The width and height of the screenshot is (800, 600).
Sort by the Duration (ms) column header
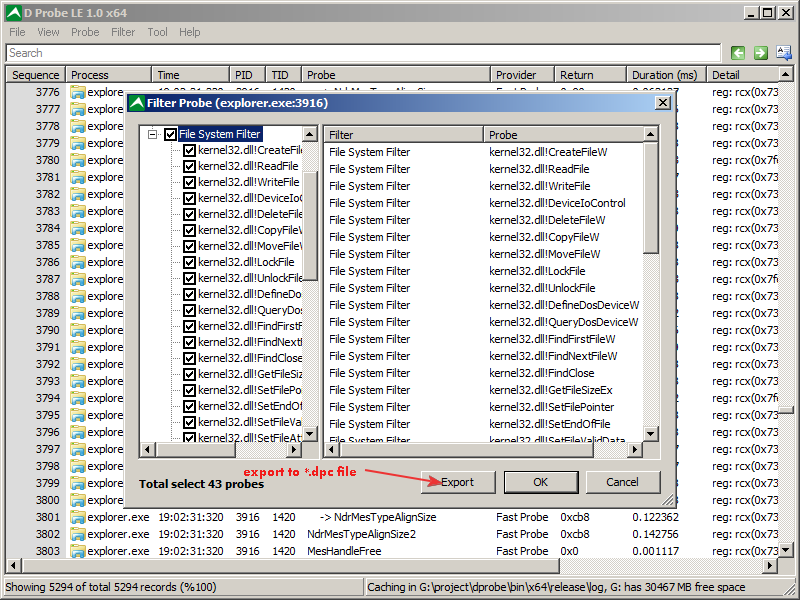pyautogui.click(x=665, y=75)
